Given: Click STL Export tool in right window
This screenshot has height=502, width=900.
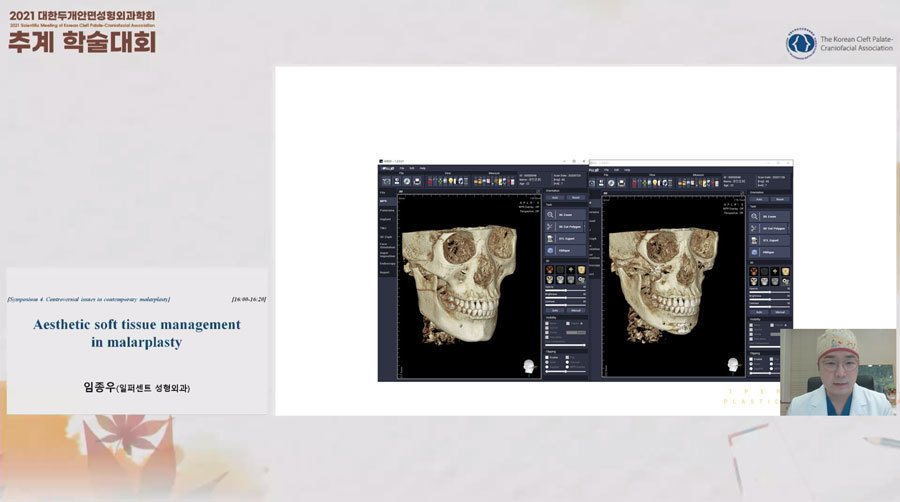Looking at the screenshot, I should tap(769, 240).
